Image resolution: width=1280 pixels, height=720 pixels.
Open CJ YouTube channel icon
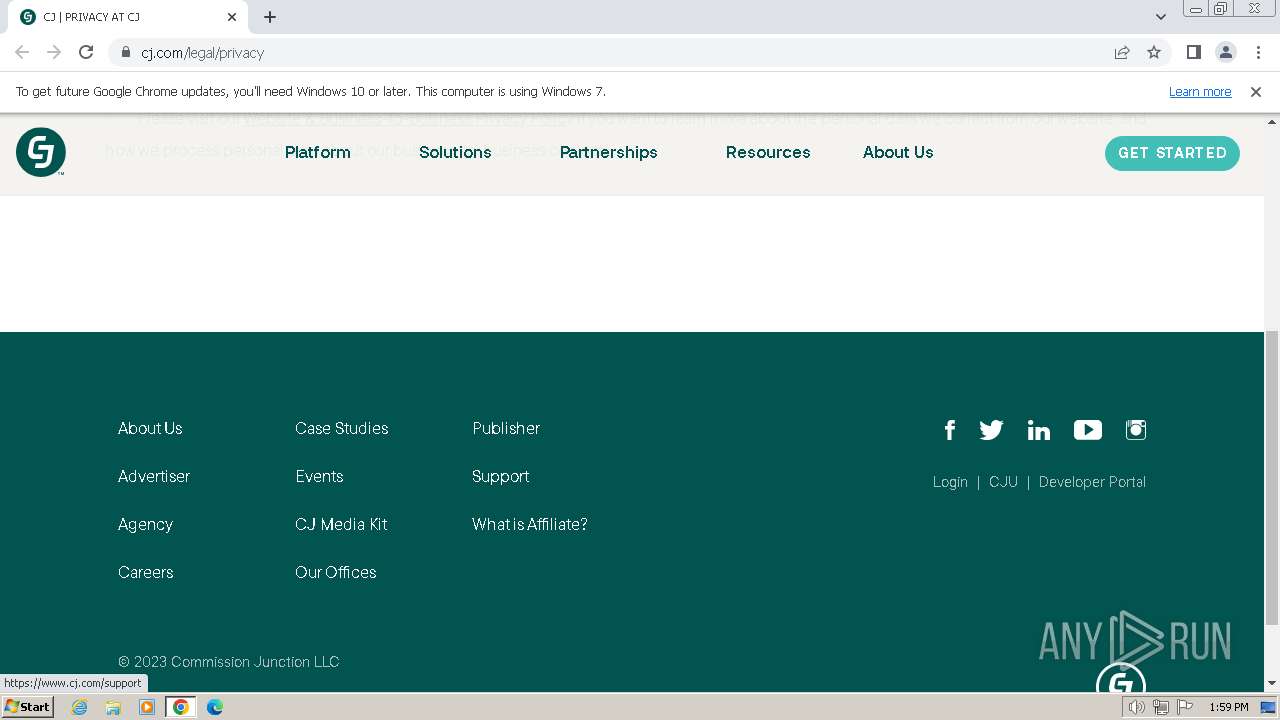1088,430
